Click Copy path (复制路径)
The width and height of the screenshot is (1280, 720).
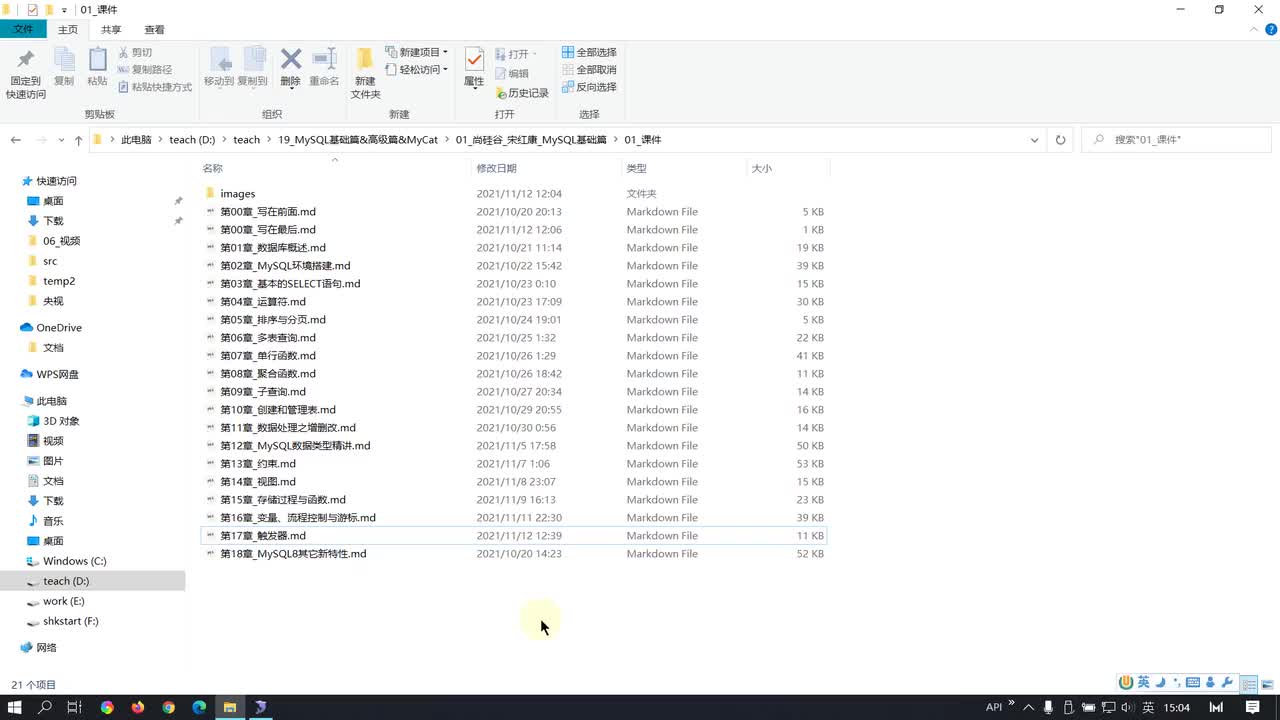[x=145, y=69]
